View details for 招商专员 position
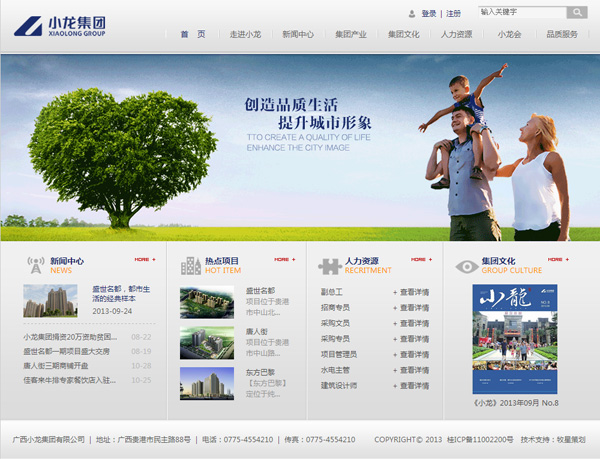This screenshot has height=459, width=600. [x=411, y=308]
